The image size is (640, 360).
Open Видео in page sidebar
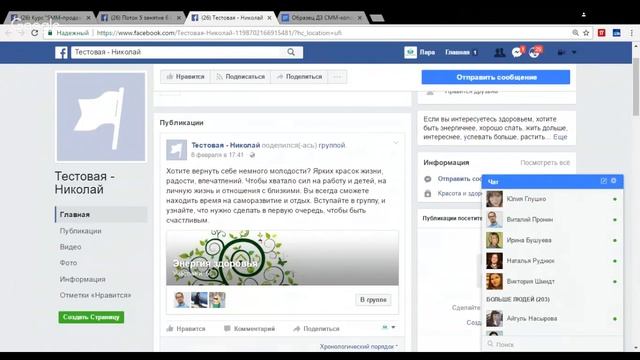[70, 247]
